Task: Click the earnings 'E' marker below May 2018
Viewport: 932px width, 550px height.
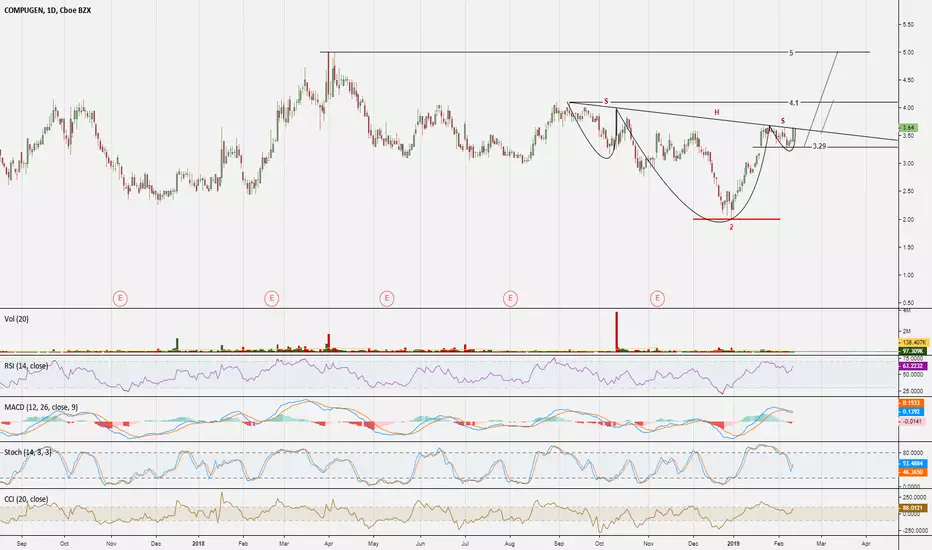Action: pyautogui.click(x=386, y=298)
